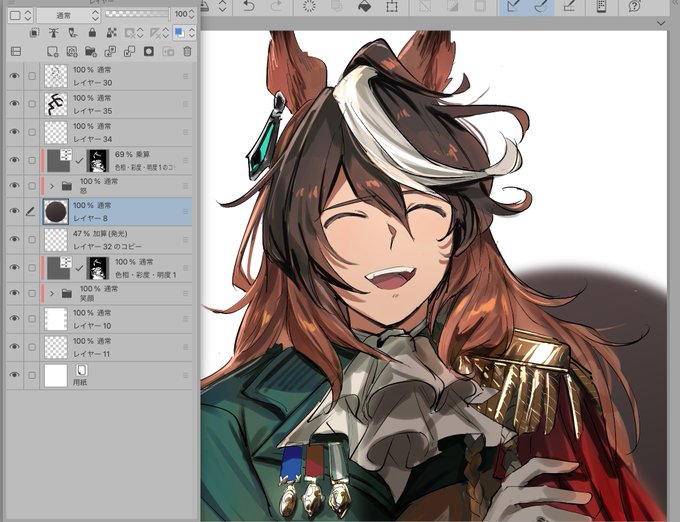
Task: Select the layer row レイヤー 11
Action: coord(99,347)
